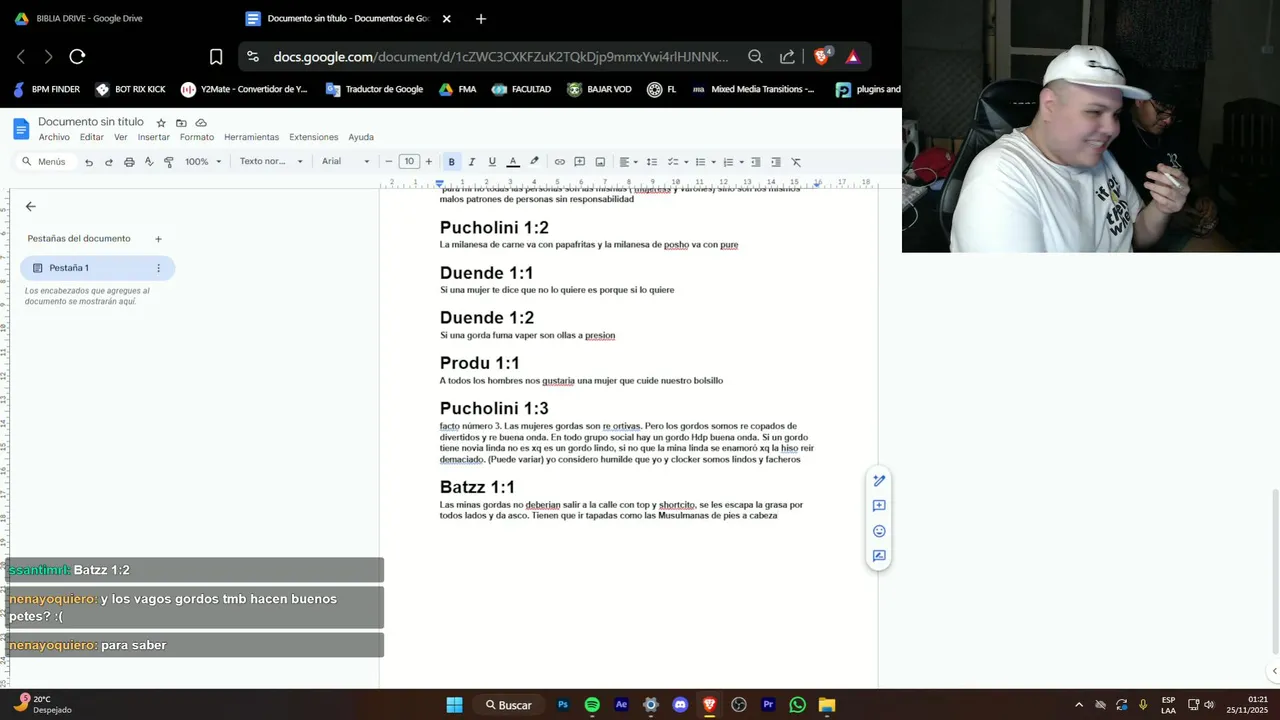Redo the last undone edit
This screenshot has height=720, width=1280.
(109, 162)
